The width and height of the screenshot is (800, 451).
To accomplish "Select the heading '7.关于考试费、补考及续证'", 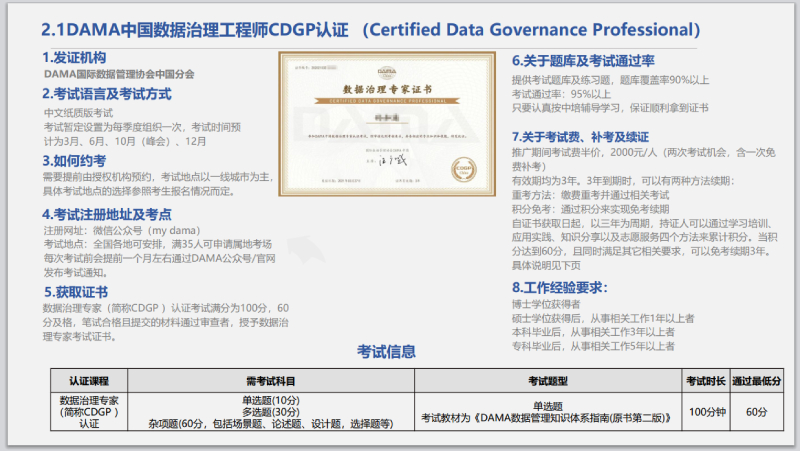I will [580, 137].
